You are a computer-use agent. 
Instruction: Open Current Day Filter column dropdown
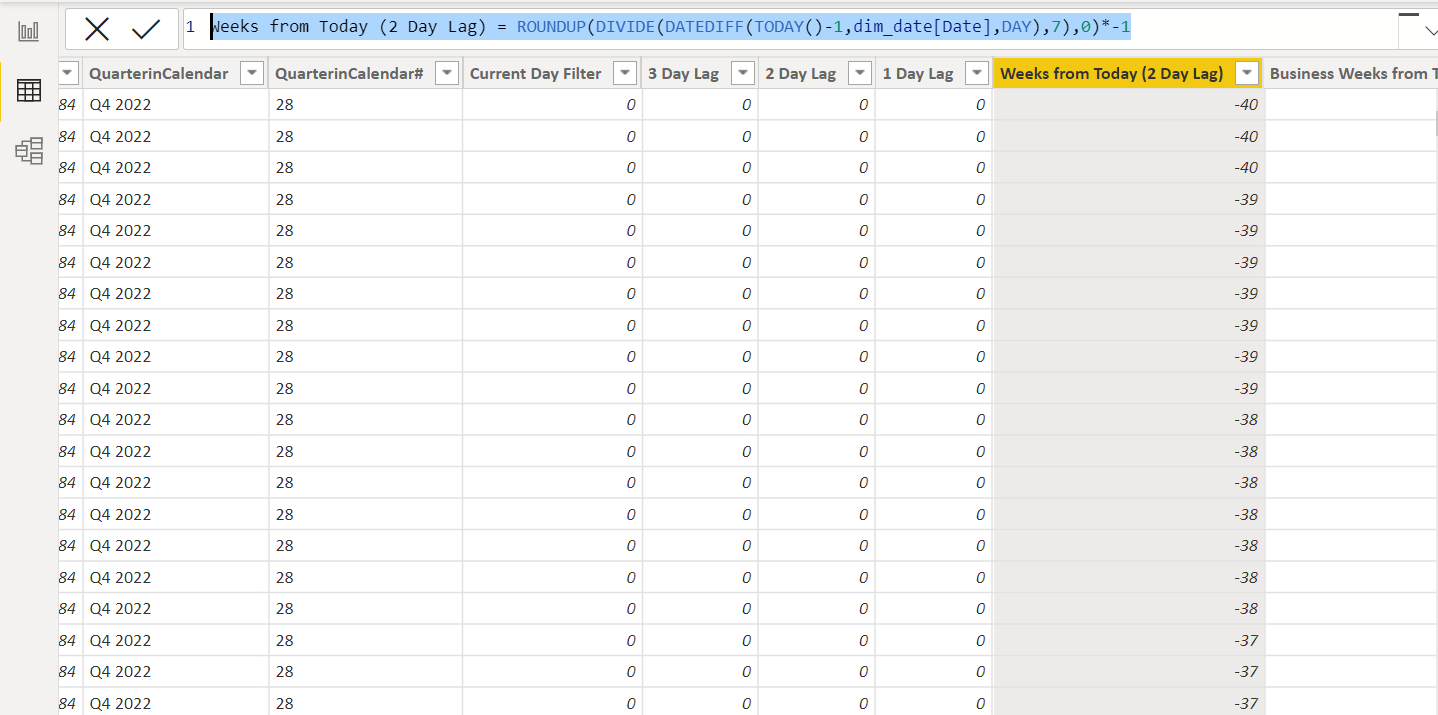[x=625, y=73]
